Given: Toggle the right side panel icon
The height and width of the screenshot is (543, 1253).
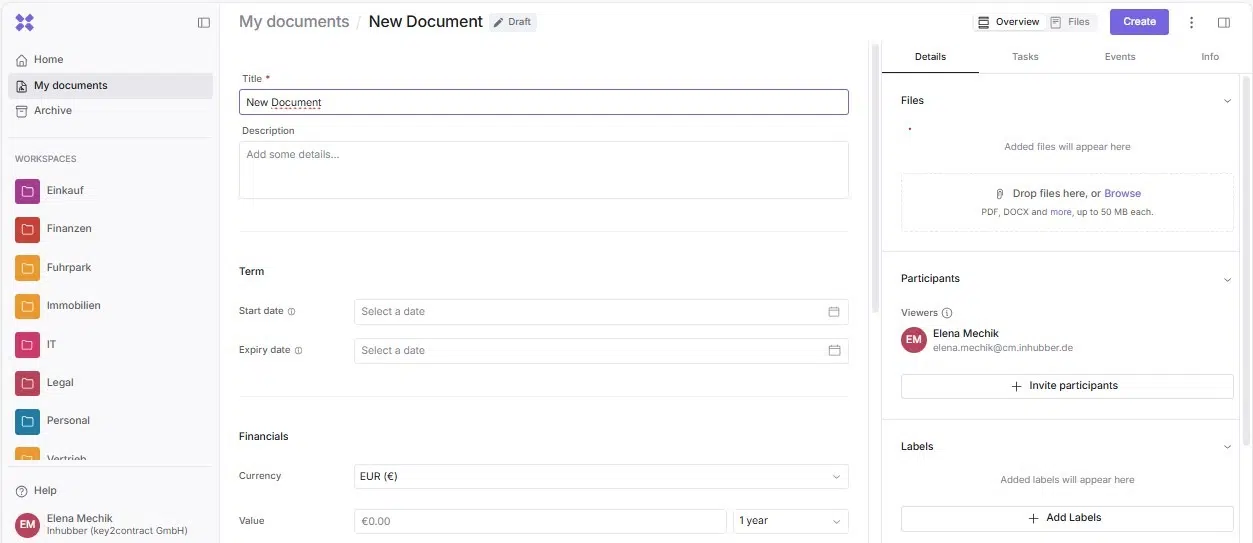Looking at the screenshot, I should 1224,23.
